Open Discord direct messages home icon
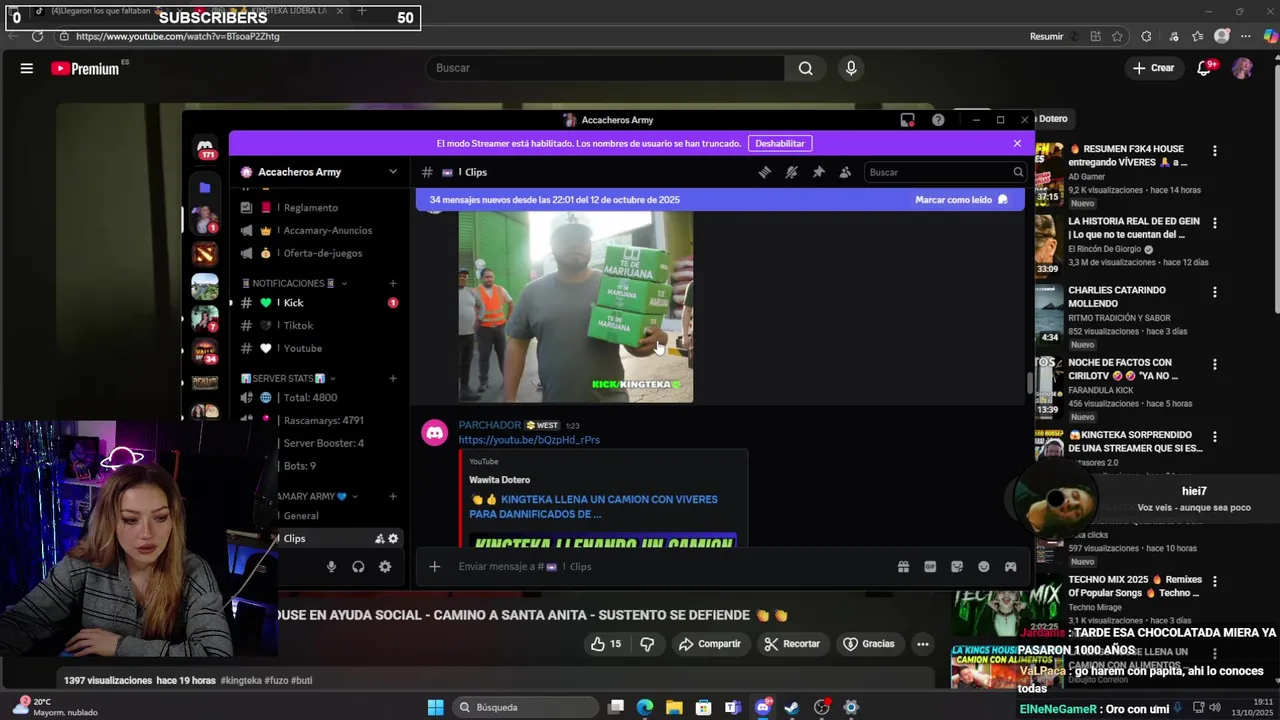1280x720 pixels. 205,147
